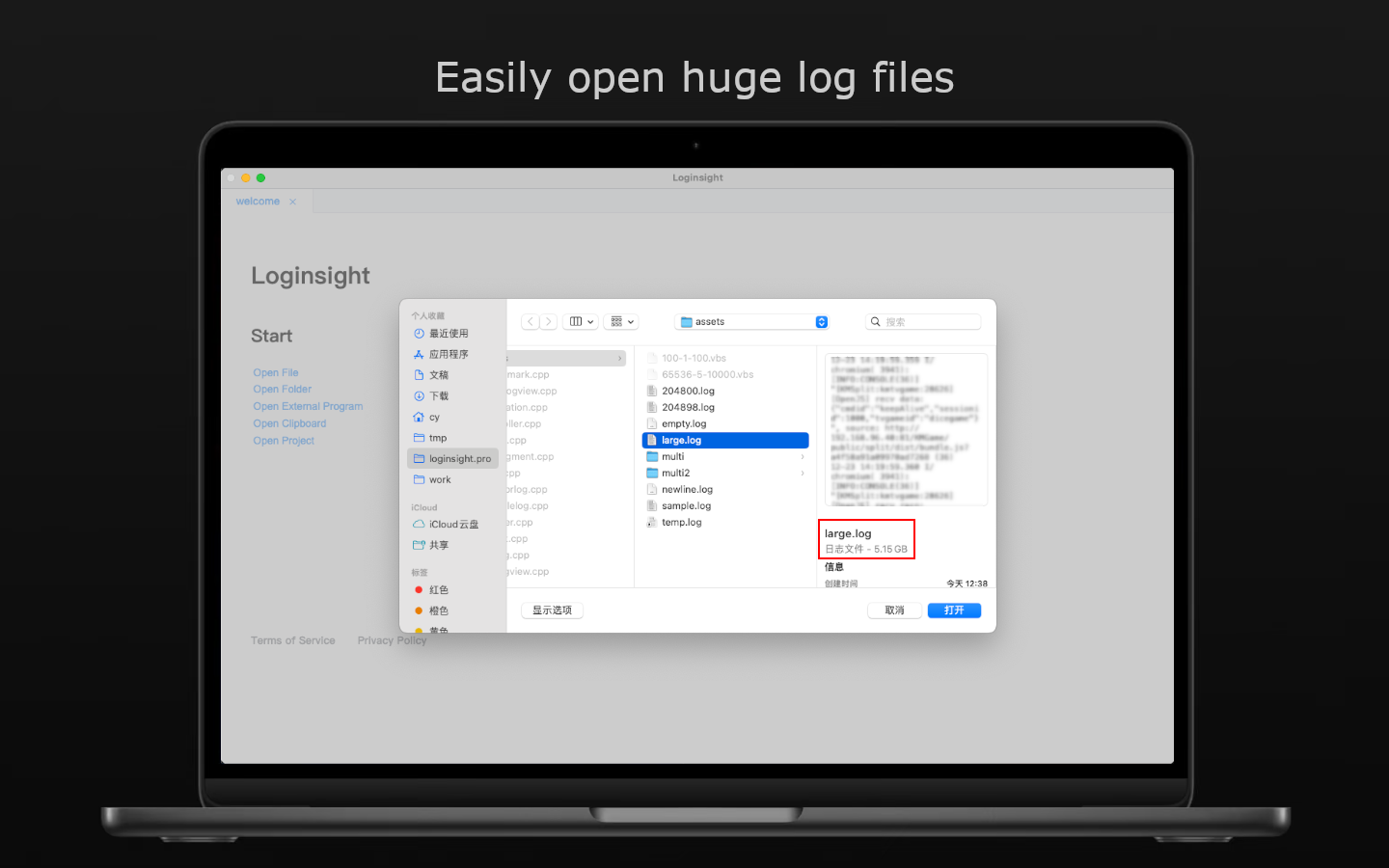Click the selected folder row chevron in first column
The height and width of the screenshot is (868, 1389).
tap(619, 359)
